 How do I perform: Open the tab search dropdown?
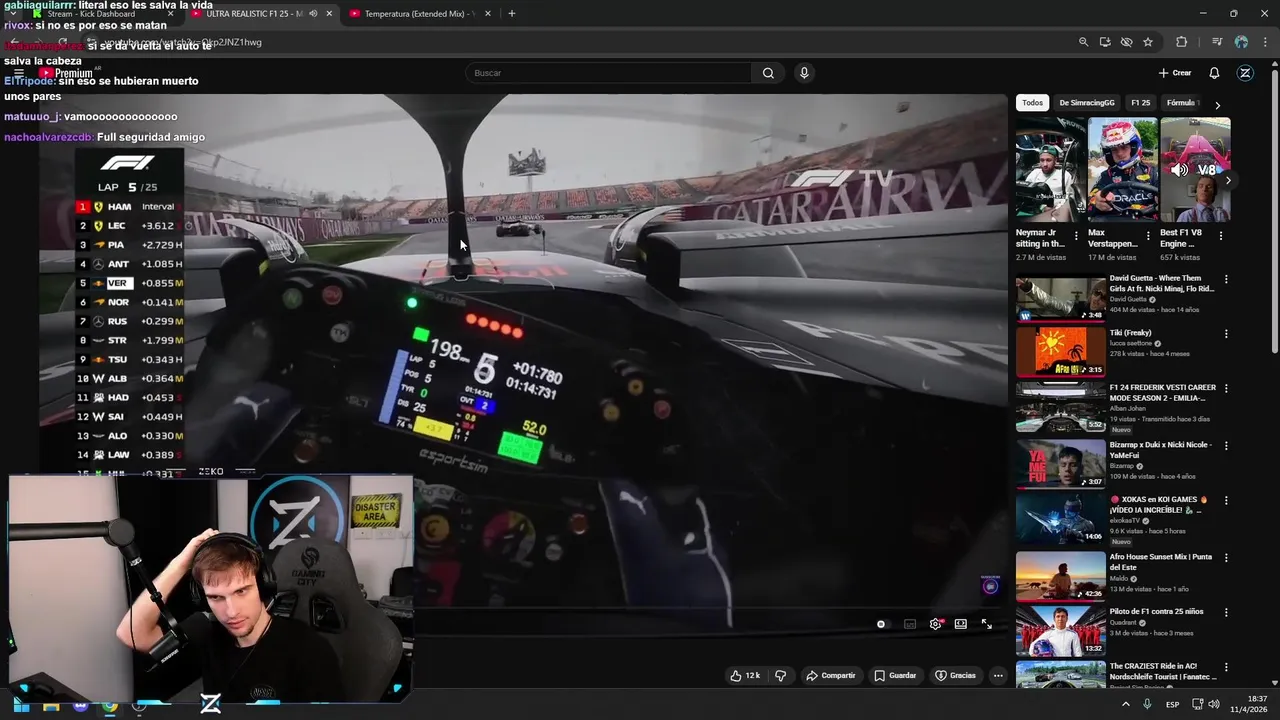13,14
